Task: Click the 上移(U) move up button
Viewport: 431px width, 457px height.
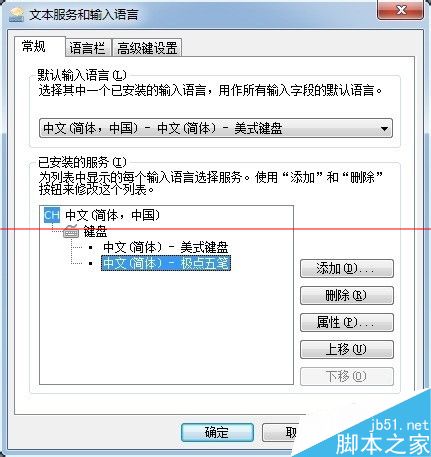Action: [347, 349]
